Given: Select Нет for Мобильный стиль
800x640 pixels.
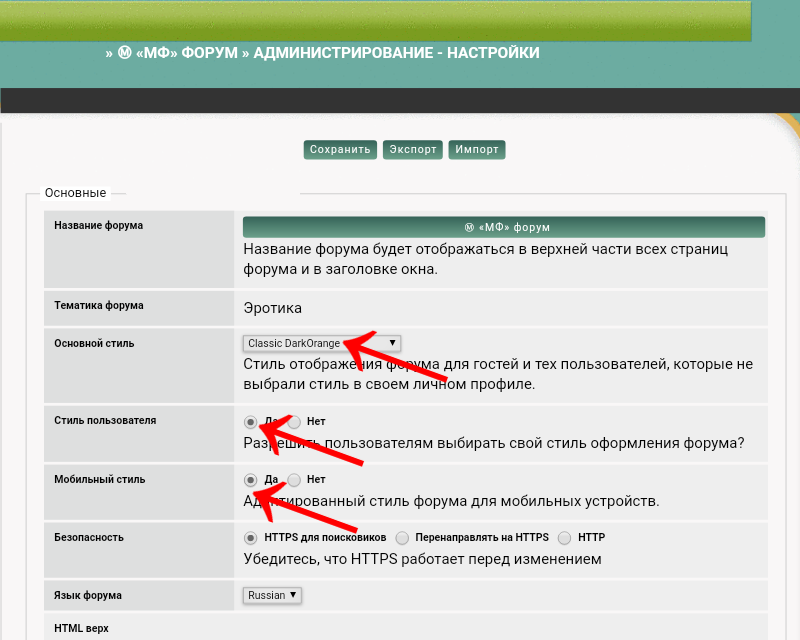Looking at the screenshot, I should (294, 480).
